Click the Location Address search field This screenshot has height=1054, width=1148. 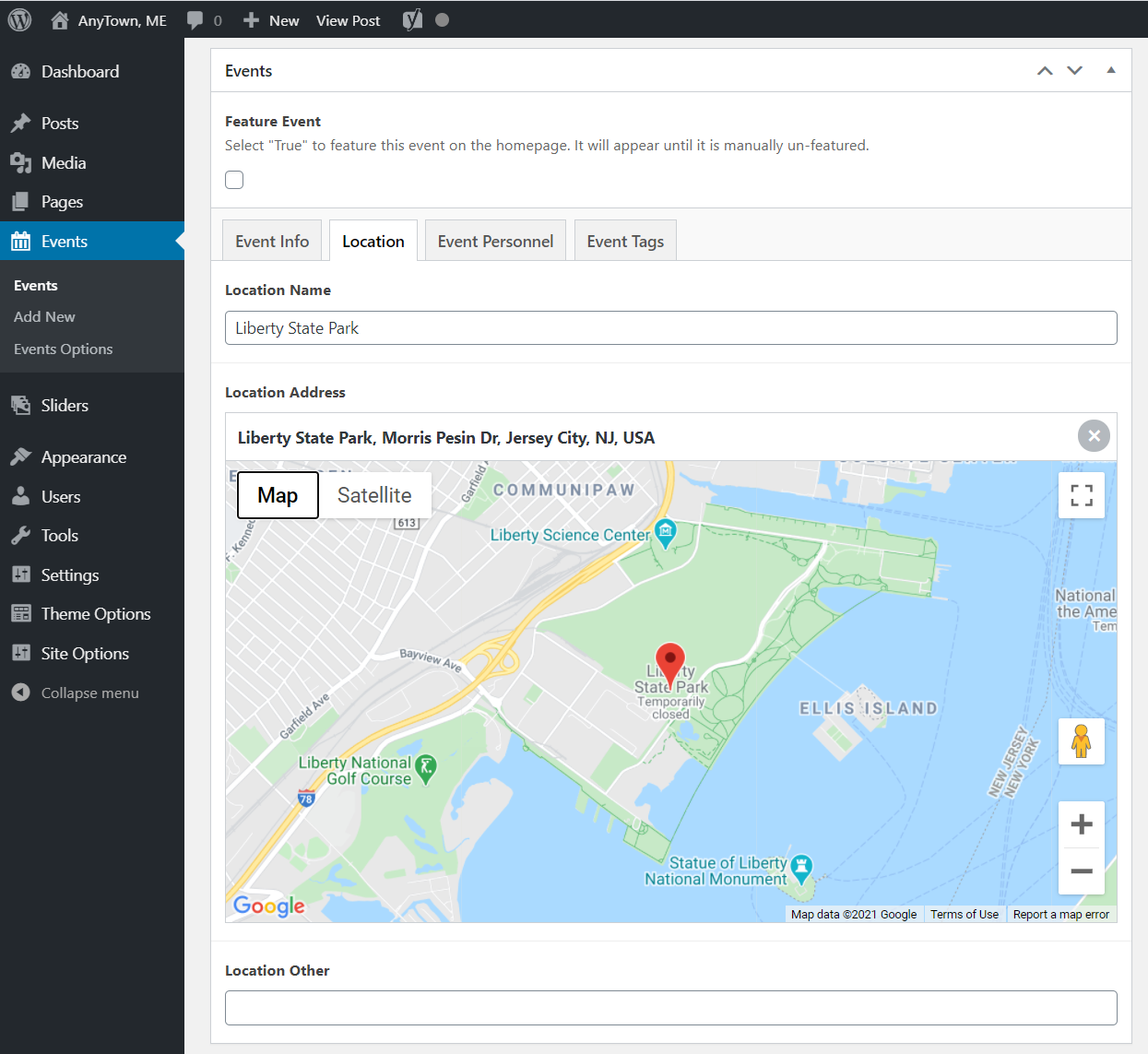[x=651, y=437]
